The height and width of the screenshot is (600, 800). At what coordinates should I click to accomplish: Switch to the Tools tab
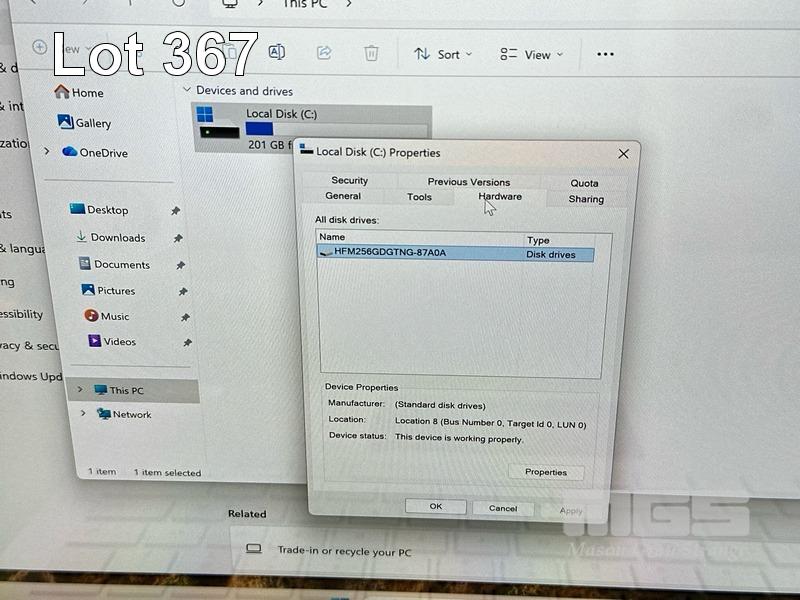[420, 197]
